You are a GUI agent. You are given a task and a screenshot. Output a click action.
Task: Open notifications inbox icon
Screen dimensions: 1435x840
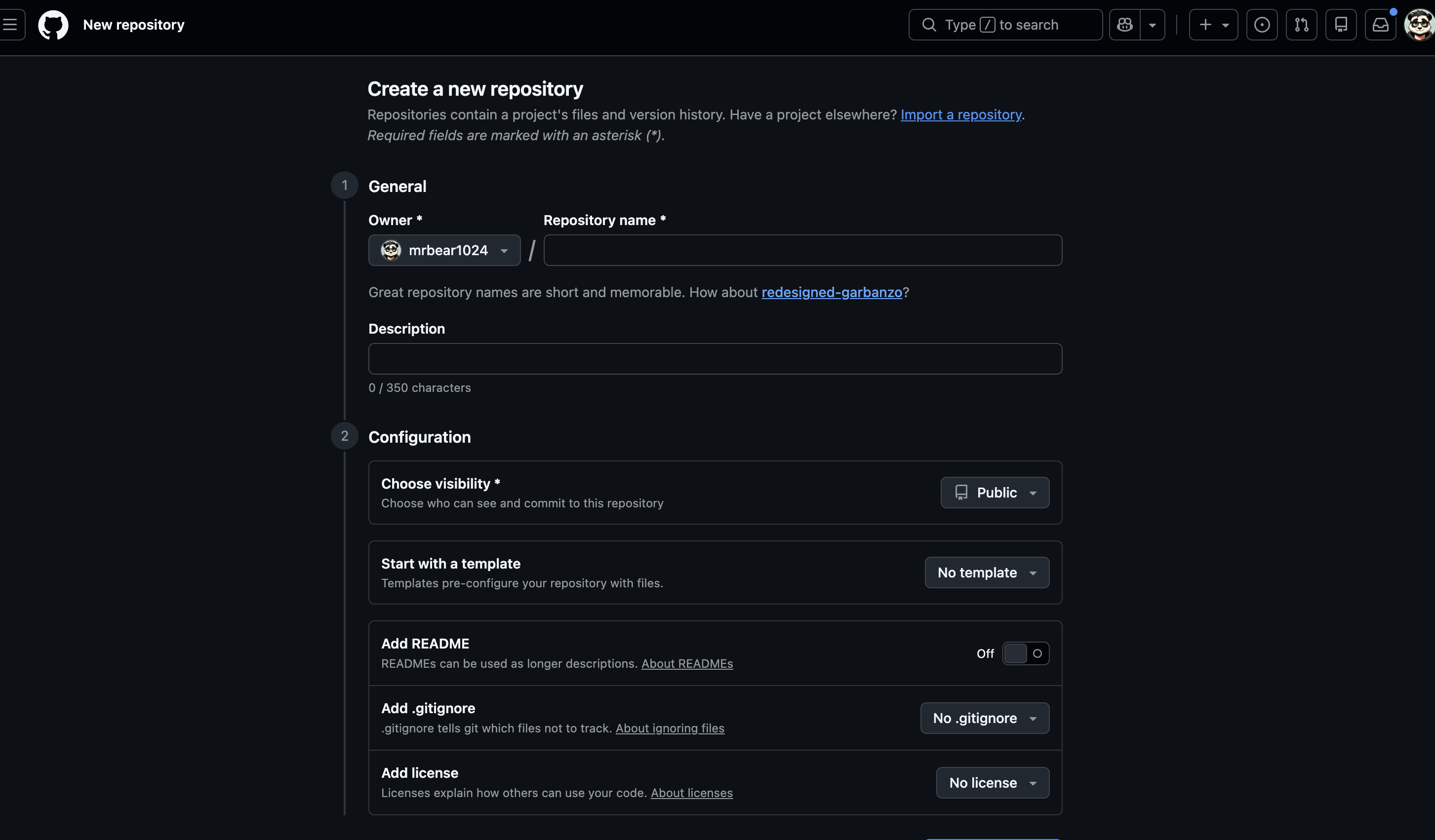click(1380, 25)
